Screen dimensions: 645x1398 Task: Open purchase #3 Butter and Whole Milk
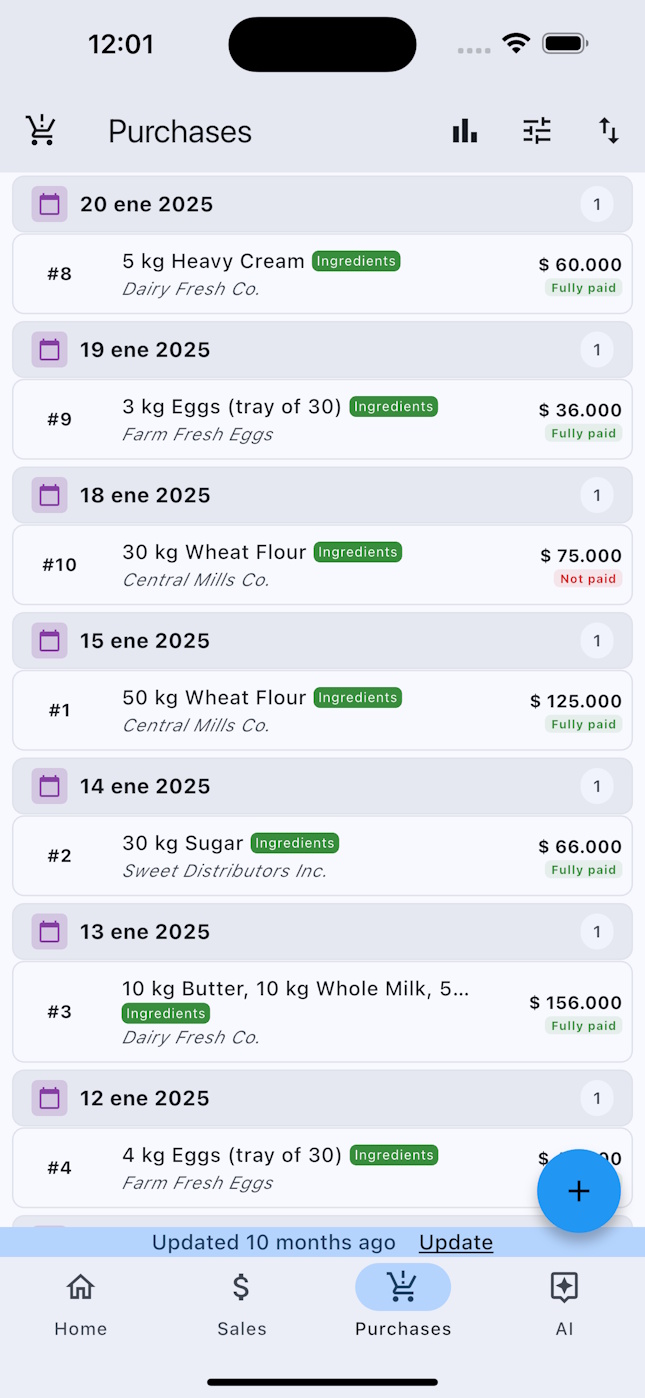[x=322, y=1012]
